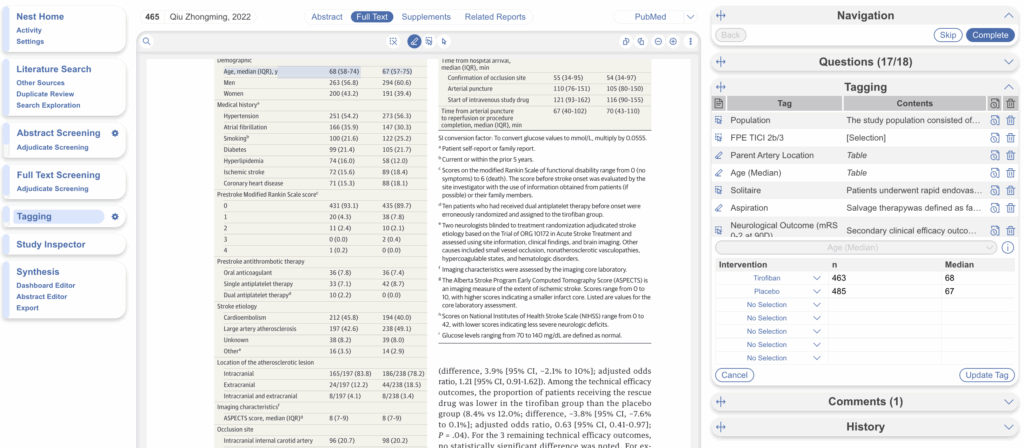Screen dimensions: 1024x448
Task: Zoom in on the document
Action: [x=673, y=41]
